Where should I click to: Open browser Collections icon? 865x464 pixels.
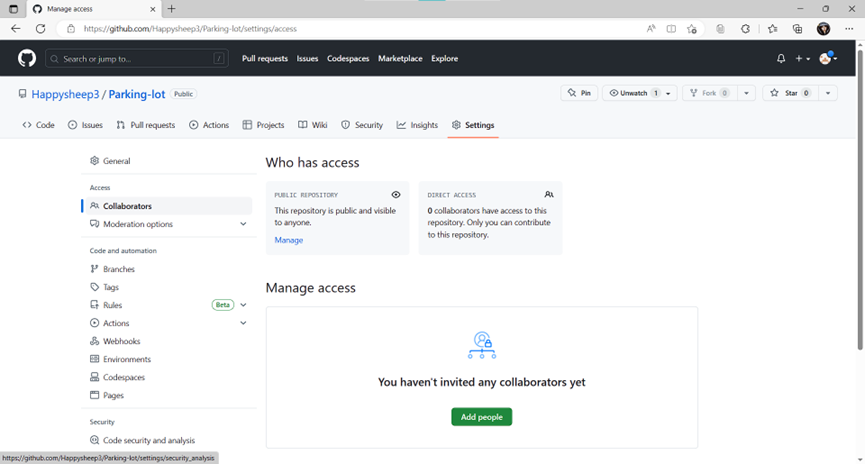pyautogui.click(x=797, y=29)
